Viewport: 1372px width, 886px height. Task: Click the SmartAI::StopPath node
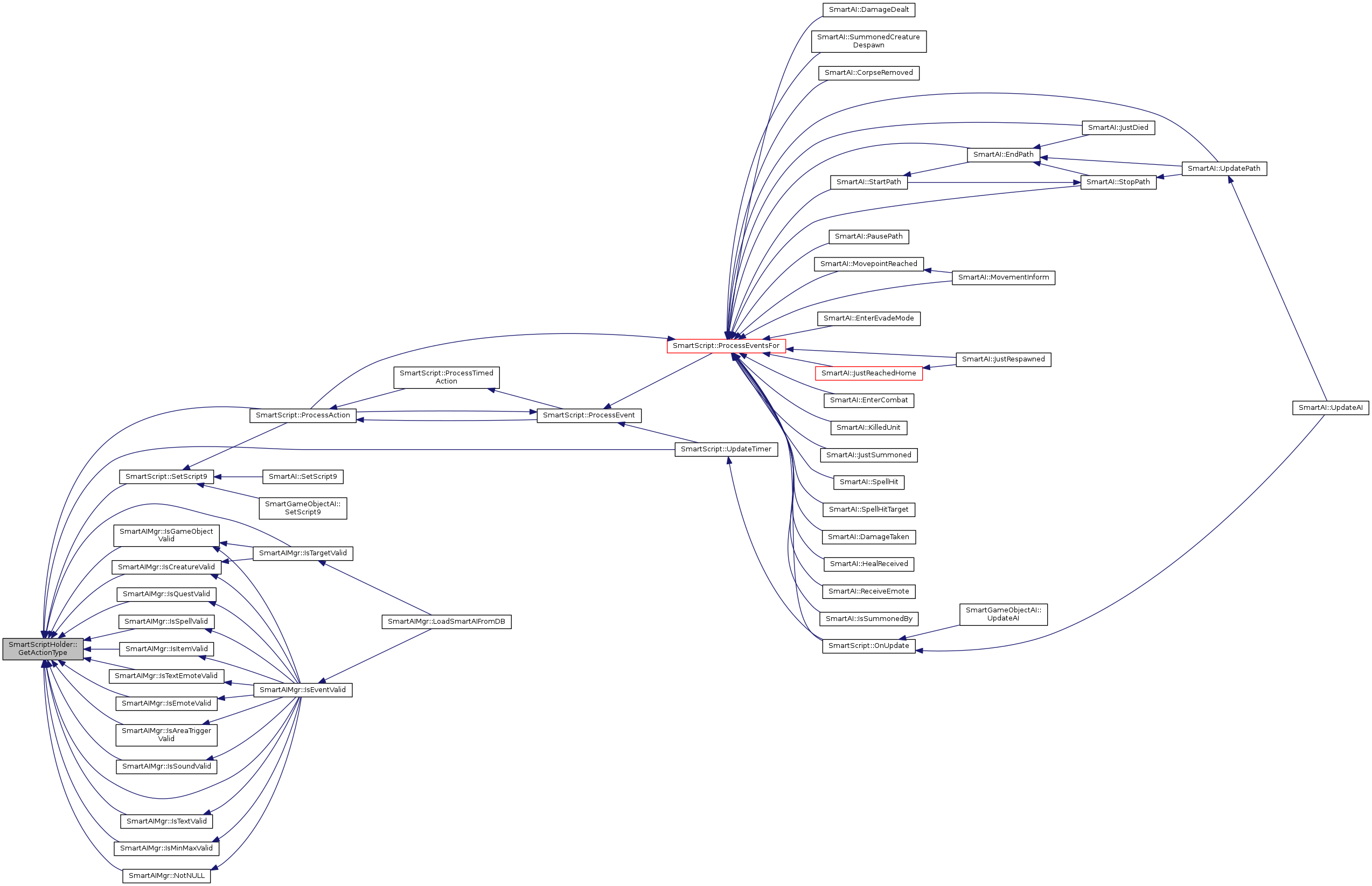pos(1117,183)
